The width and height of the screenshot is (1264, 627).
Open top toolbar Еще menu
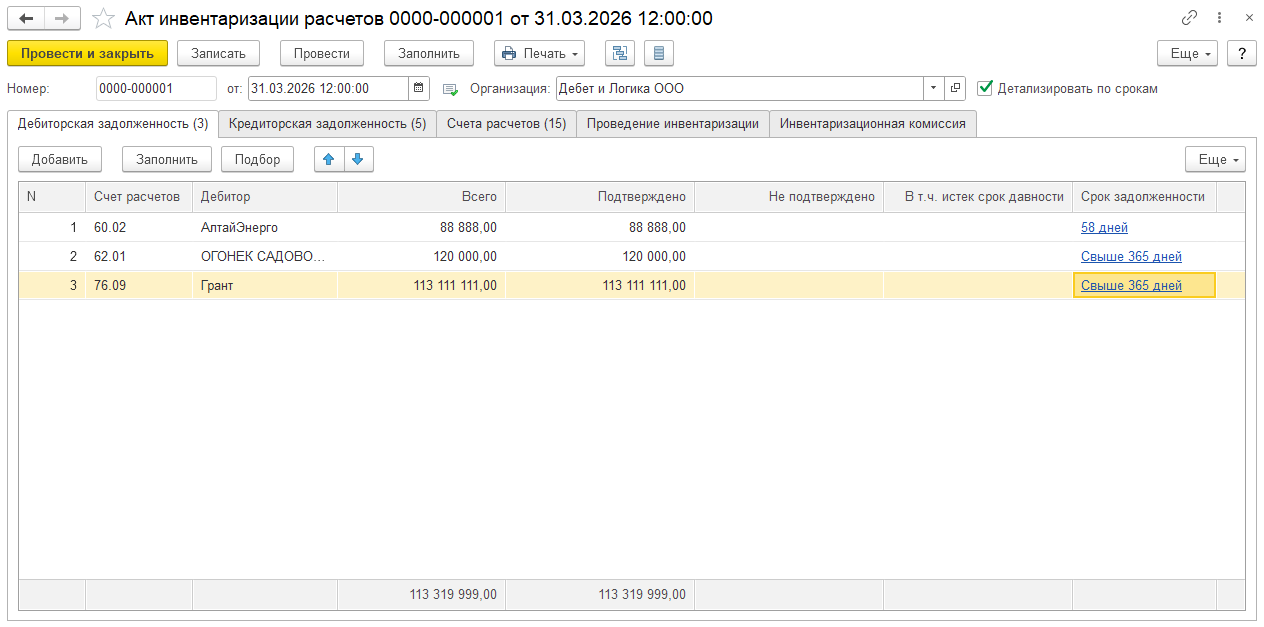[x=1187, y=53]
